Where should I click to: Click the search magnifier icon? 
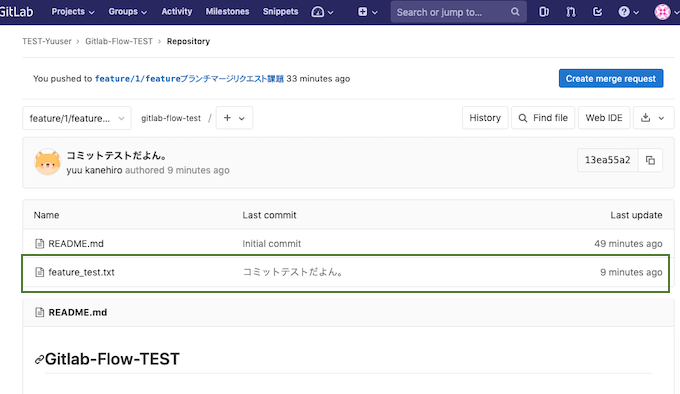[x=515, y=12]
